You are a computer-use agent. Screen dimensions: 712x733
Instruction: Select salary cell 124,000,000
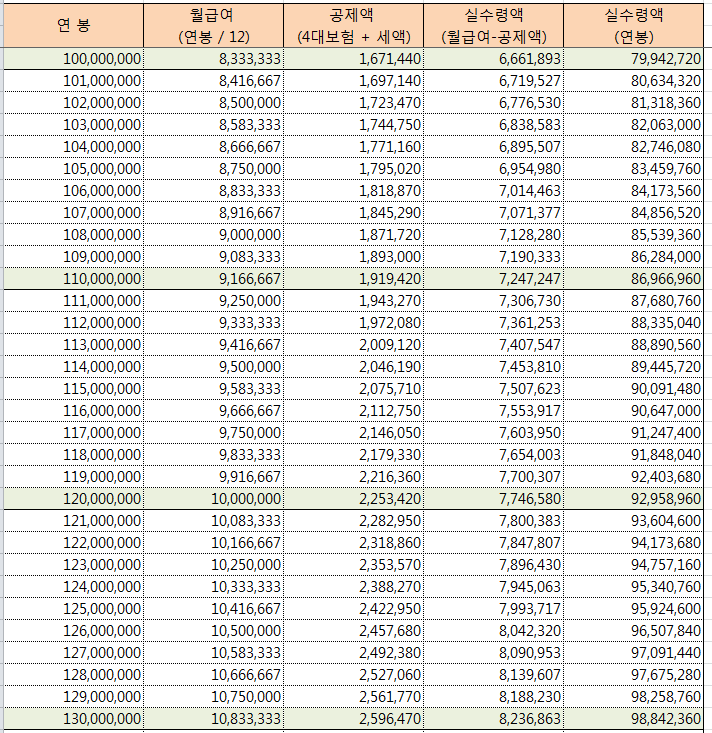coord(73,586)
